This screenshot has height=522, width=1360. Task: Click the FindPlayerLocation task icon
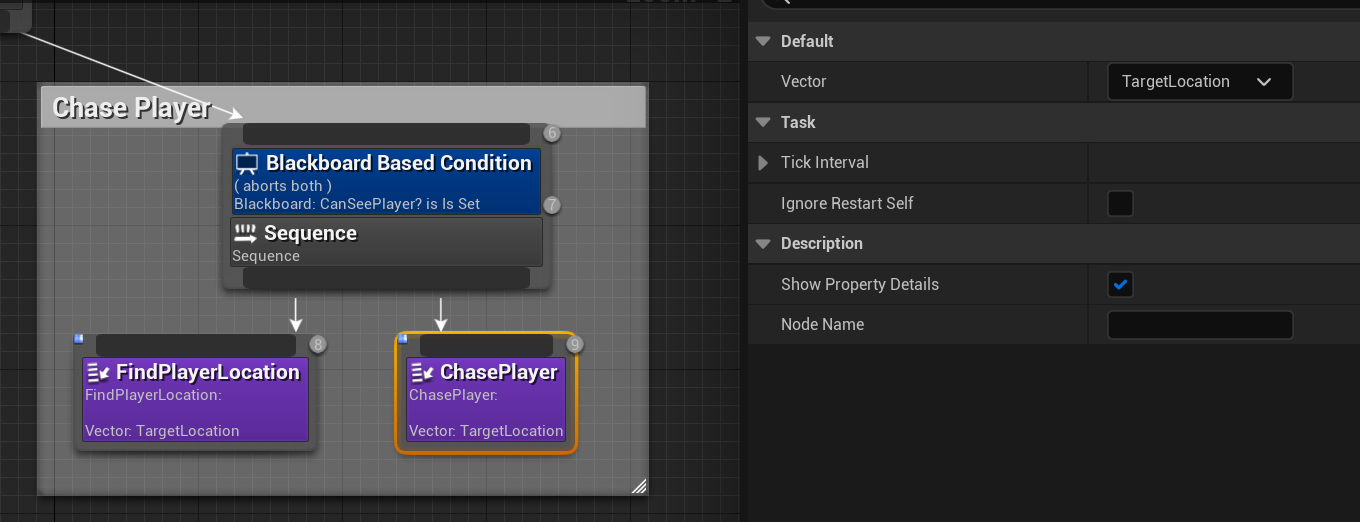click(98, 373)
